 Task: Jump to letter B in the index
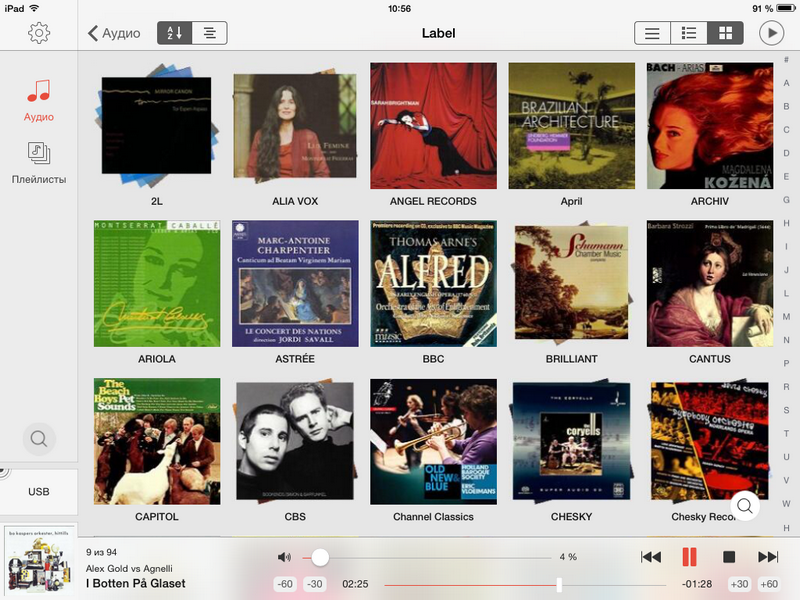pos(786,107)
